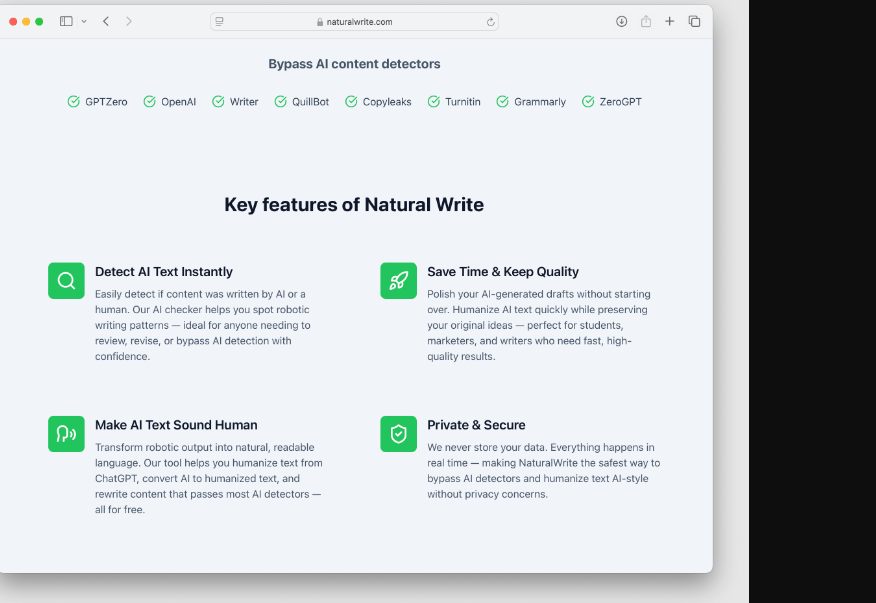The width and height of the screenshot is (876, 603).
Task: Select the "Writer" label
Action: [x=244, y=102]
